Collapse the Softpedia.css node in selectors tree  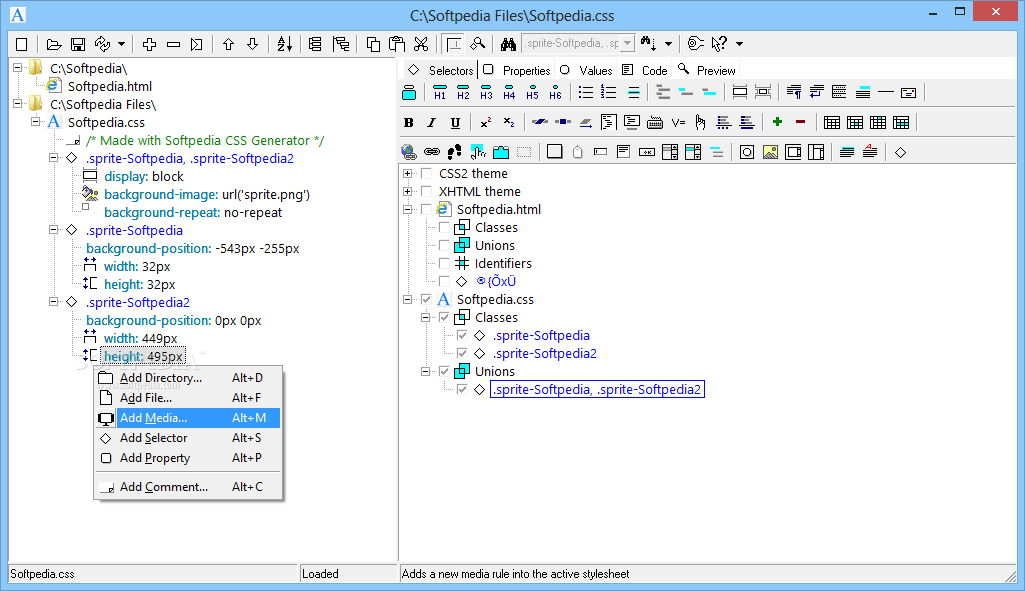pos(408,299)
